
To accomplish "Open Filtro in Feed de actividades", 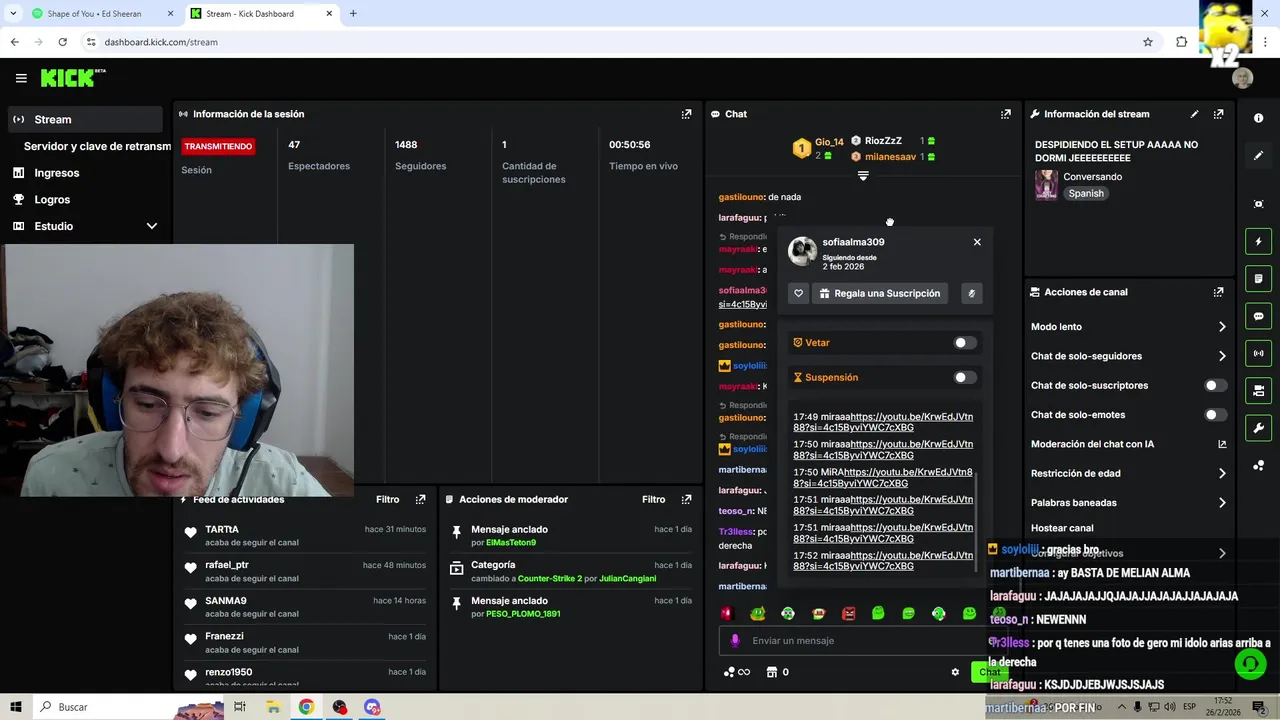I will [x=387, y=499].
